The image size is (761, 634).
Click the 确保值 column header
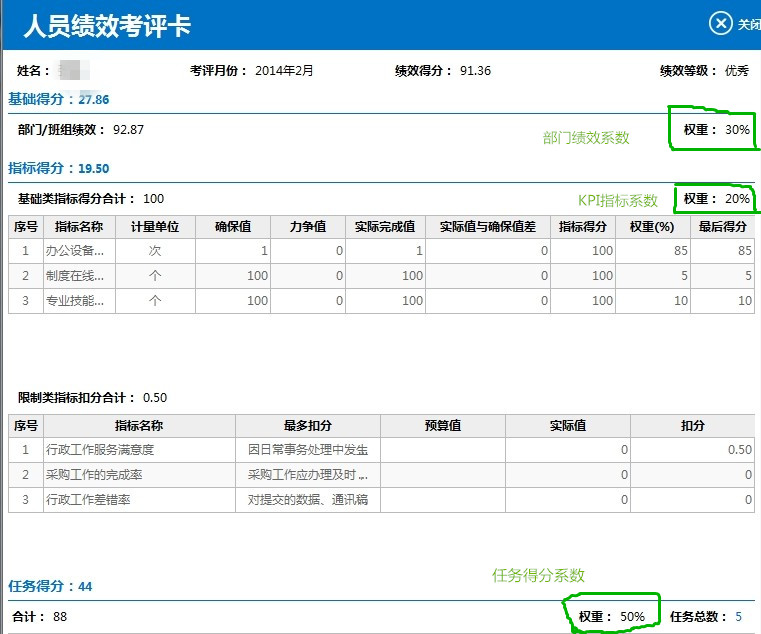tap(233, 227)
